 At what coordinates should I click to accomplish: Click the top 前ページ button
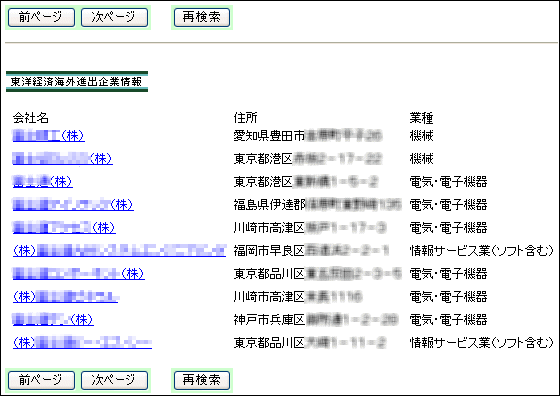tap(41, 17)
